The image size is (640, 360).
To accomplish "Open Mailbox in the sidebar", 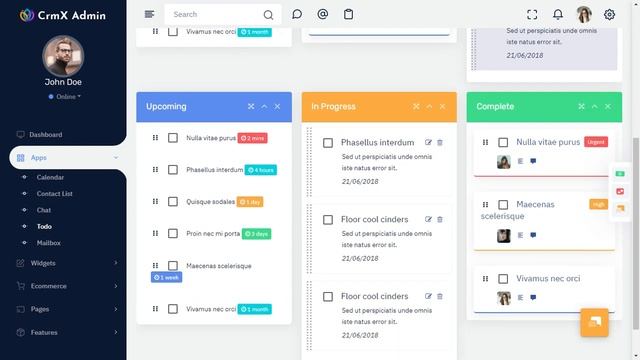I will pyautogui.click(x=49, y=243).
